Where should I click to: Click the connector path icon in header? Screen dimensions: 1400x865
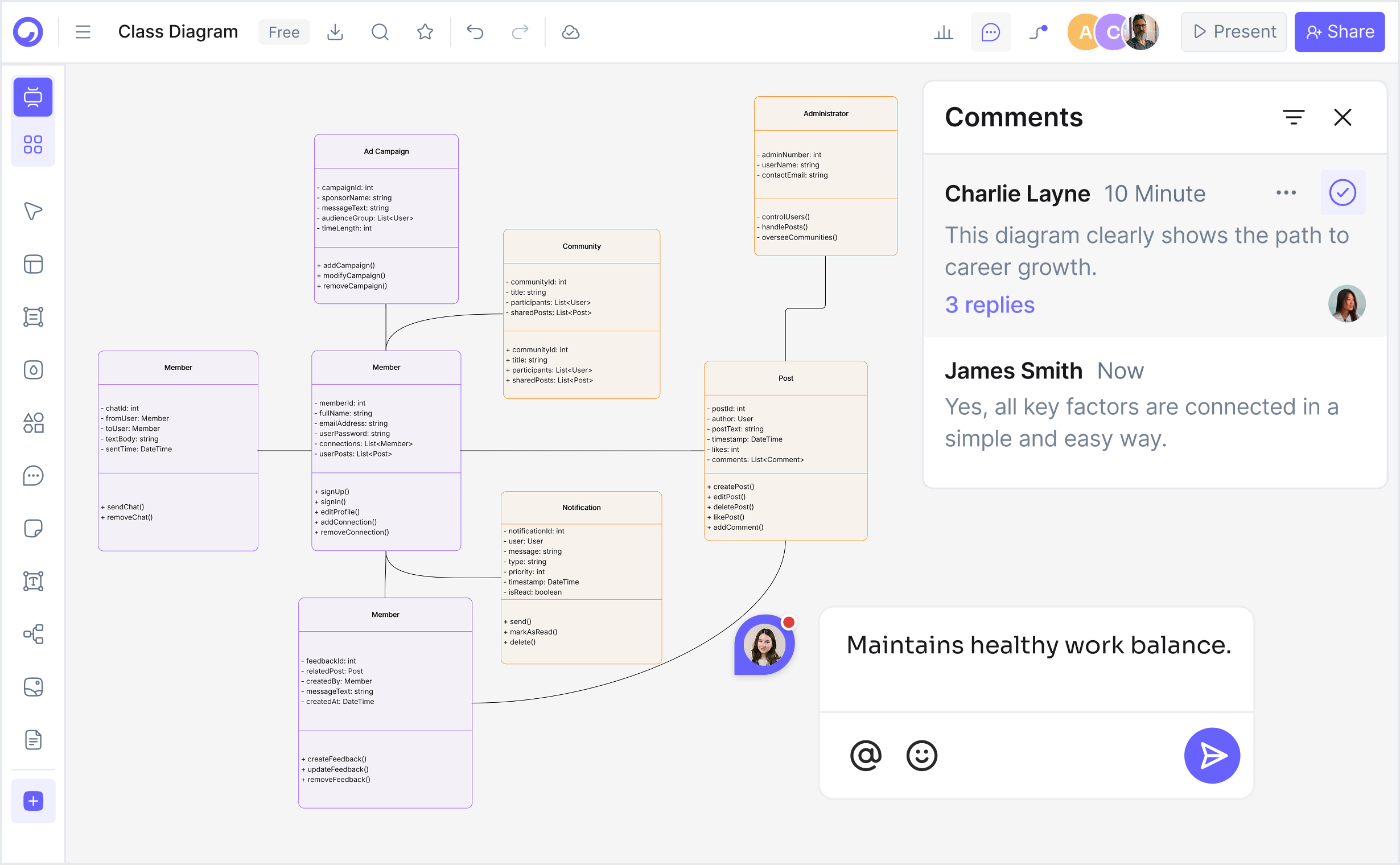point(1039,32)
